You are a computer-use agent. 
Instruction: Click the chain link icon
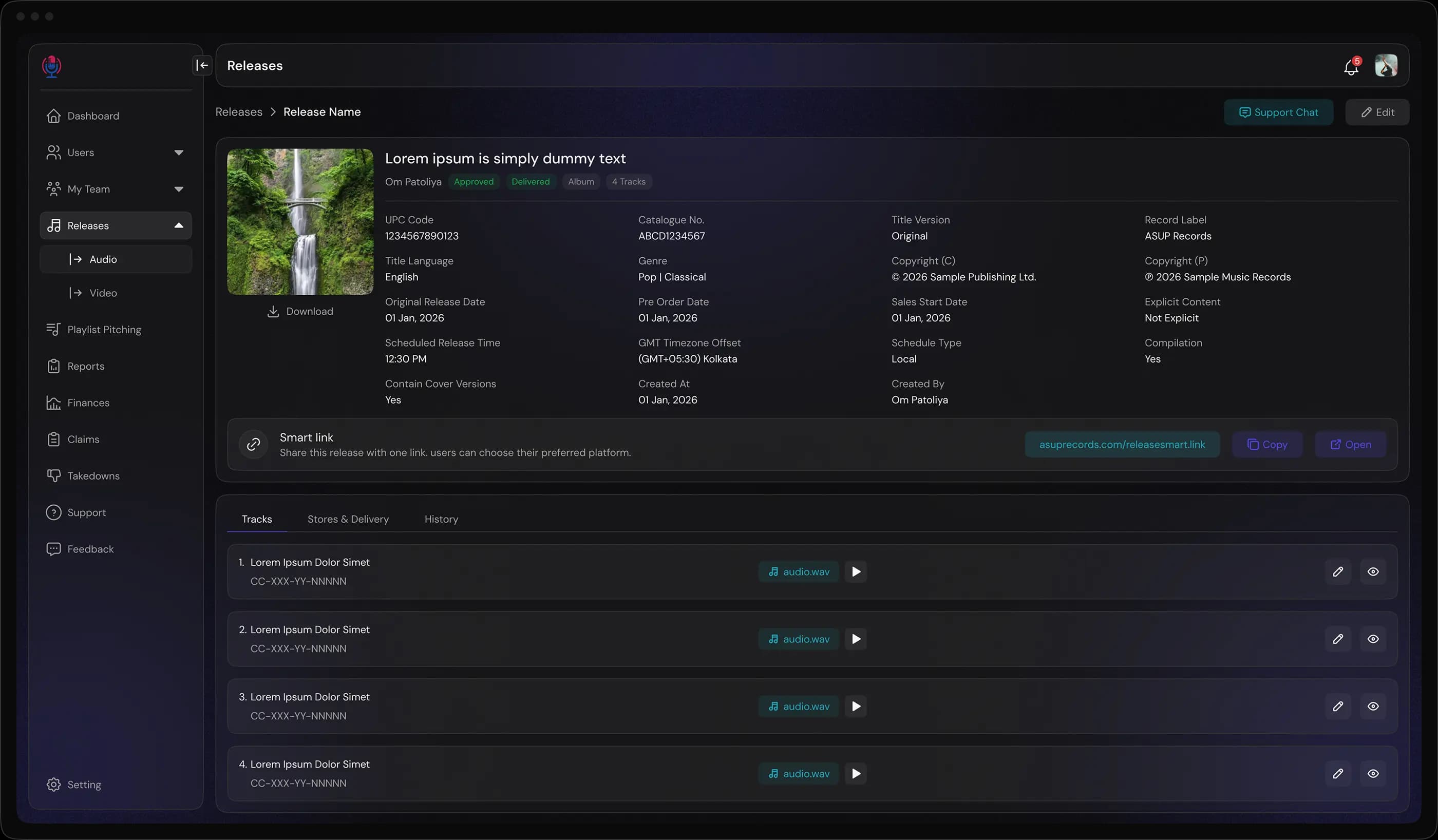pyautogui.click(x=253, y=445)
